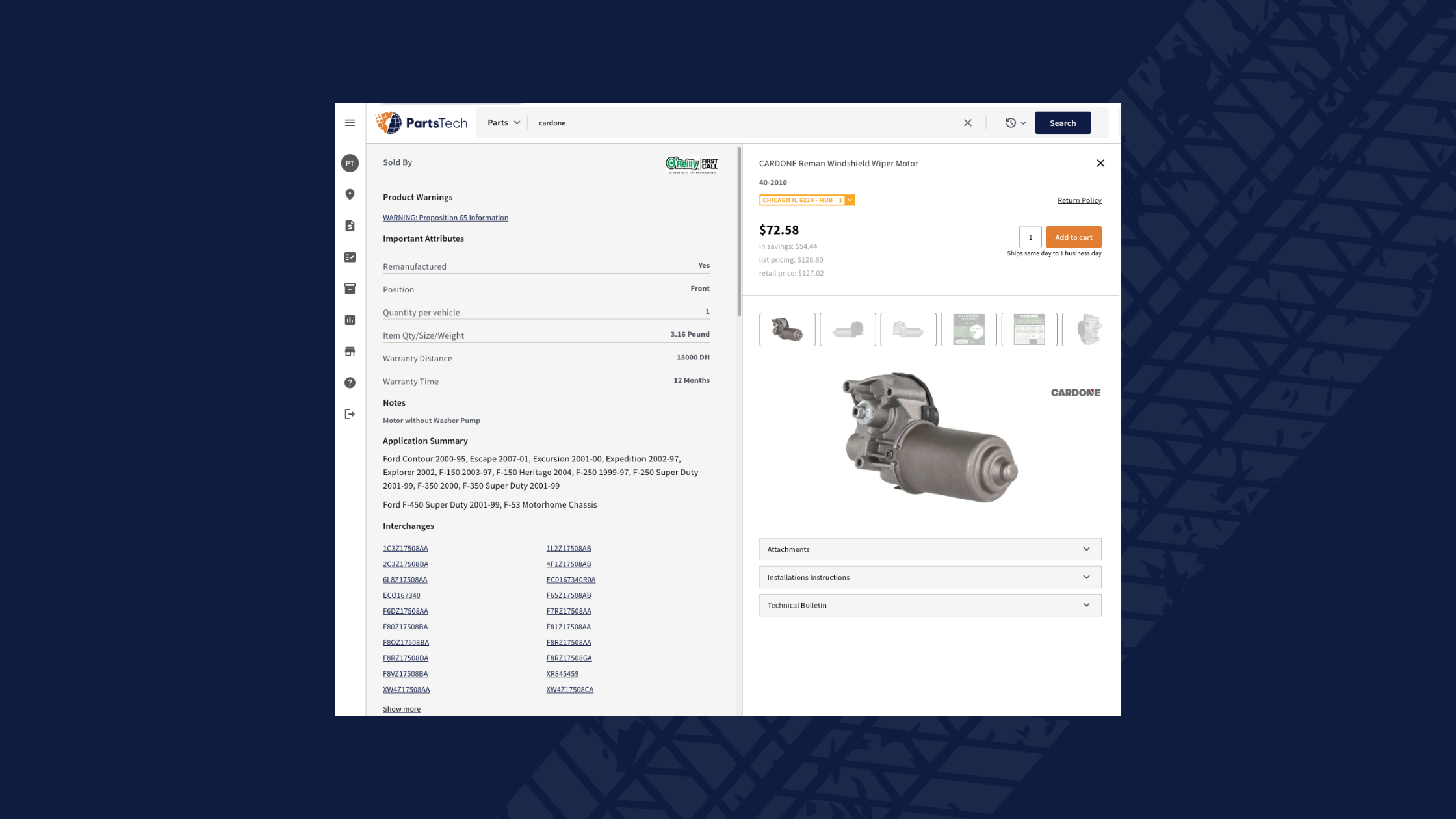Click the details panel vertical scrollbar
The width and height of the screenshot is (1456, 819).
point(739,231)
